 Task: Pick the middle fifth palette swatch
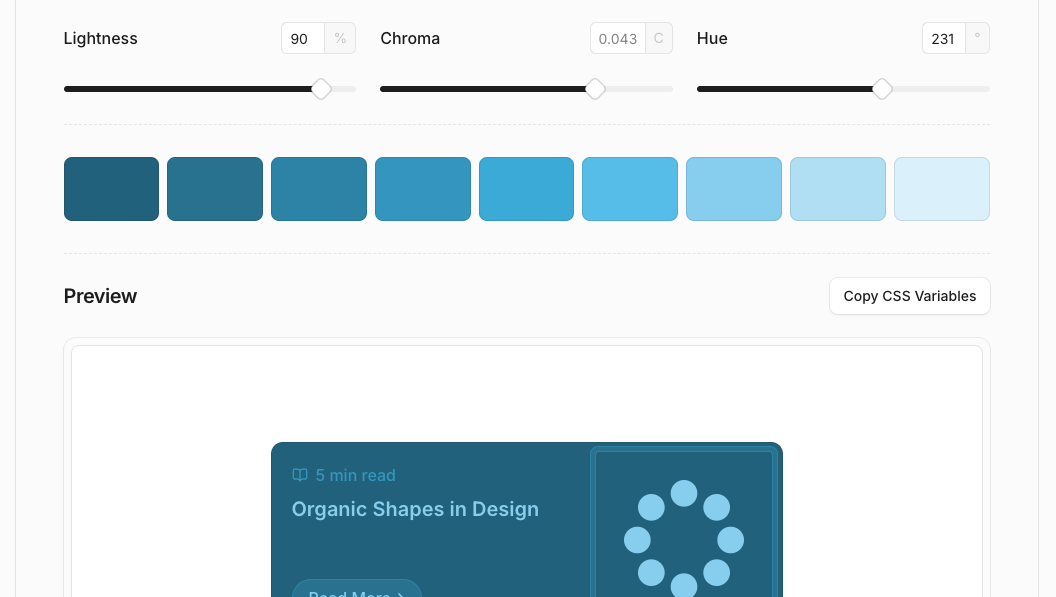point(526,189)
